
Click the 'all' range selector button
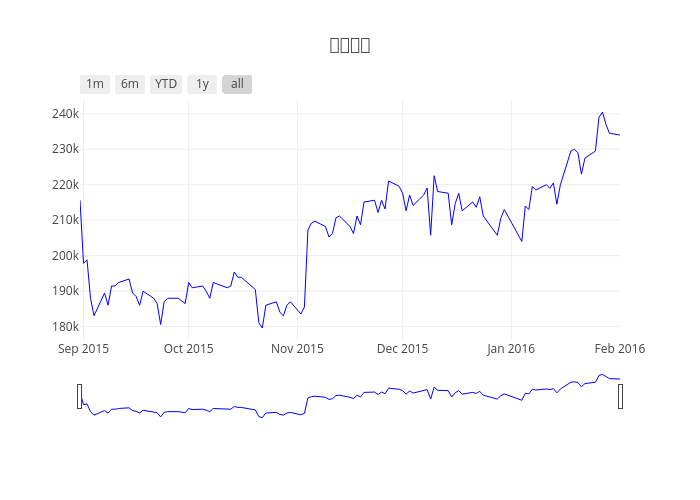point(237,84)
